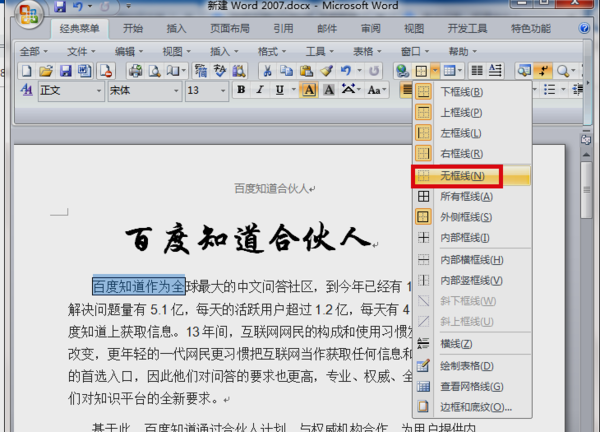Open the 工具 classic menu
Viewport: 600px width, 432px height.
pos(319,51)
